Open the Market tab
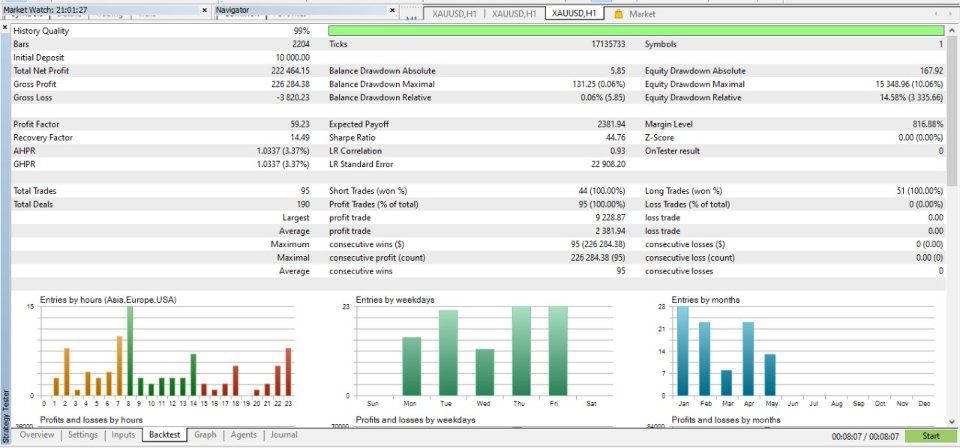Image resolution: width=960 pixels, height=448 pixels. (642, 13)
